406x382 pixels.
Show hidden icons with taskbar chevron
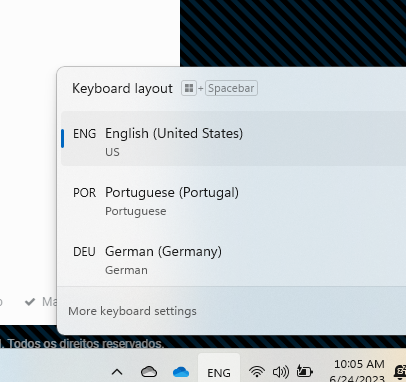(x=117, y=372)
